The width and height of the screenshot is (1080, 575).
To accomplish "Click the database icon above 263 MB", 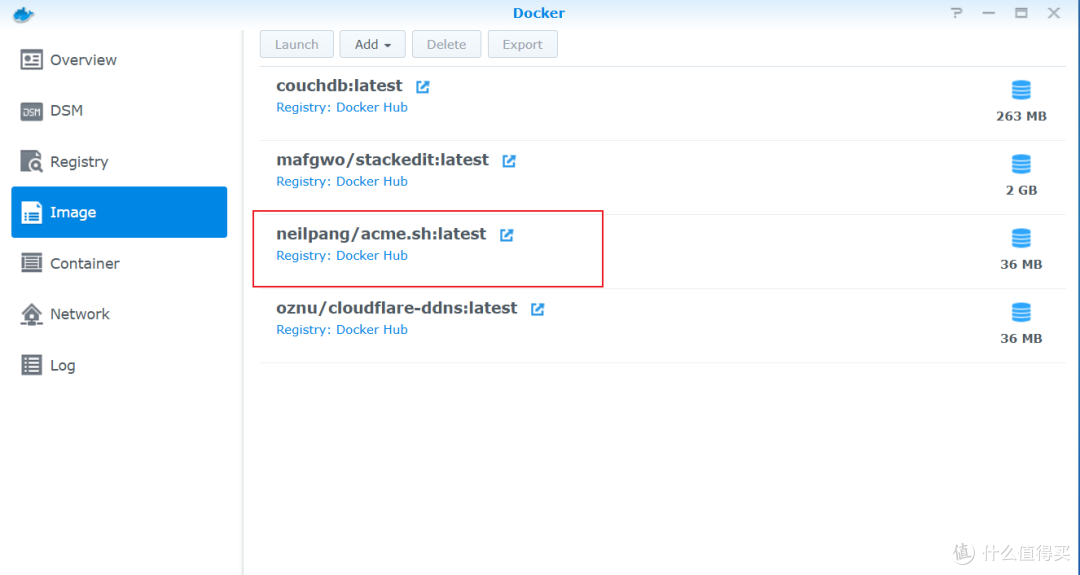I will (x=1021, y=90).
